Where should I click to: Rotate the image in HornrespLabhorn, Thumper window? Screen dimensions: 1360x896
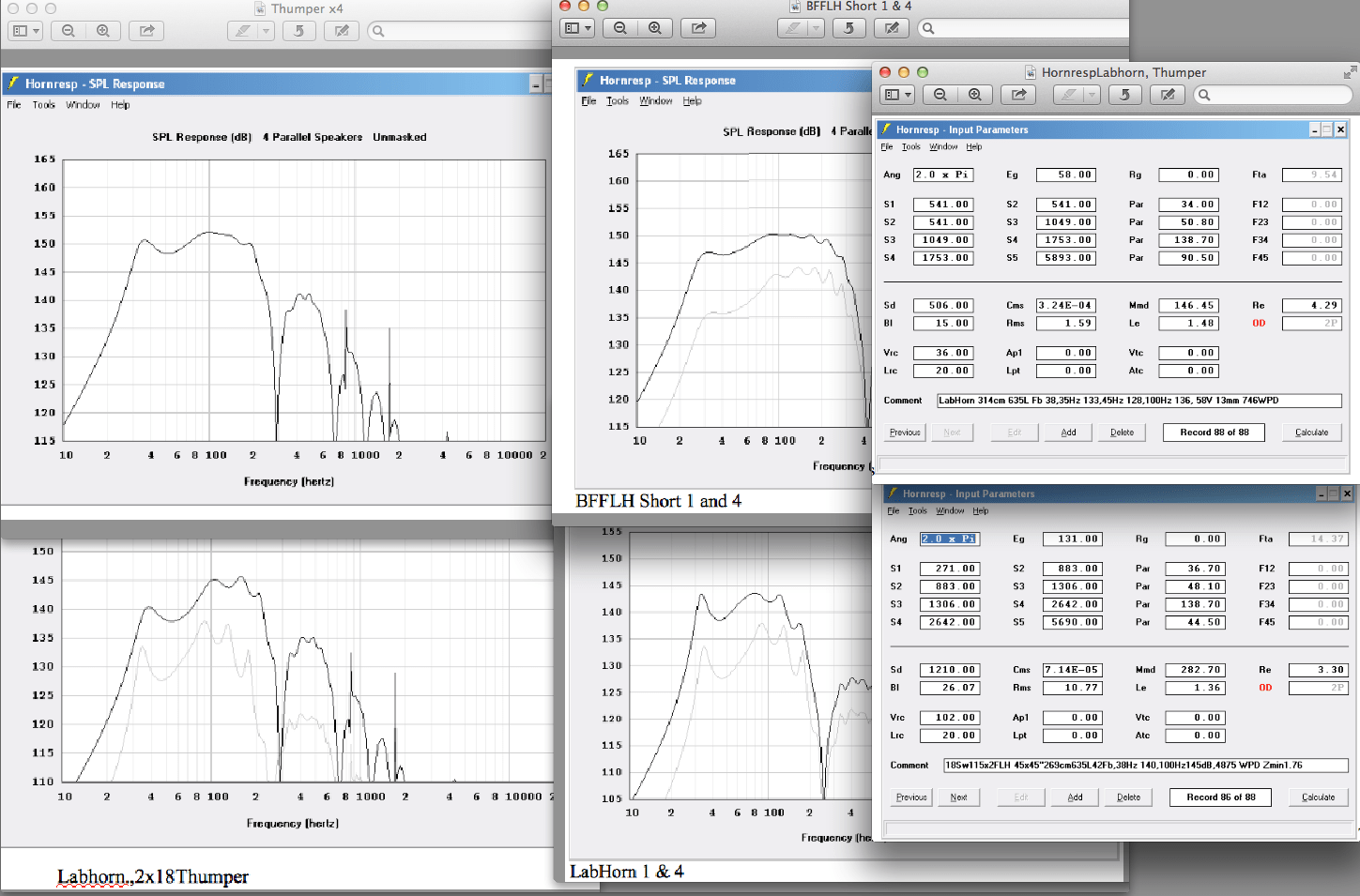click(1124, 95)
